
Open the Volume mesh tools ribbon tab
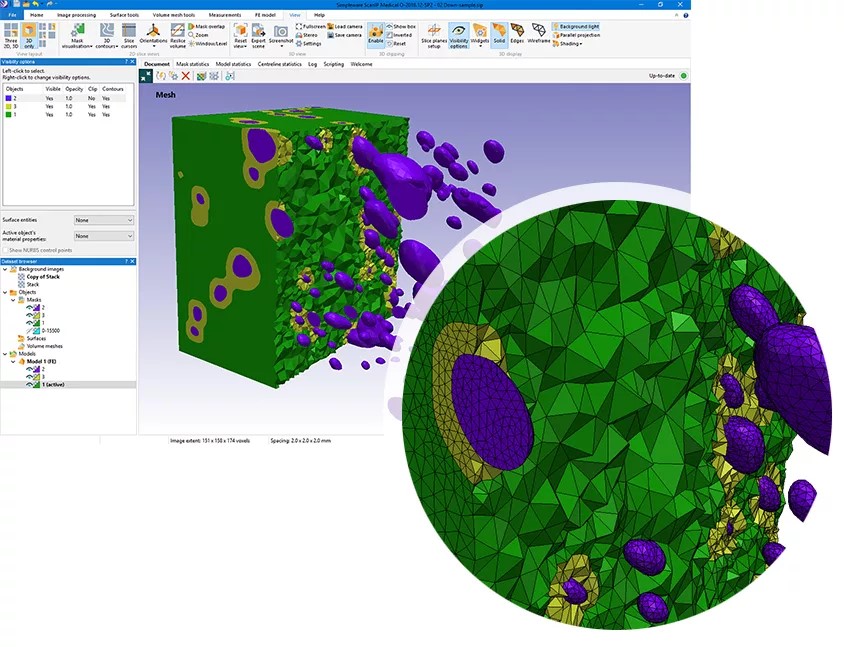[173, 15]
